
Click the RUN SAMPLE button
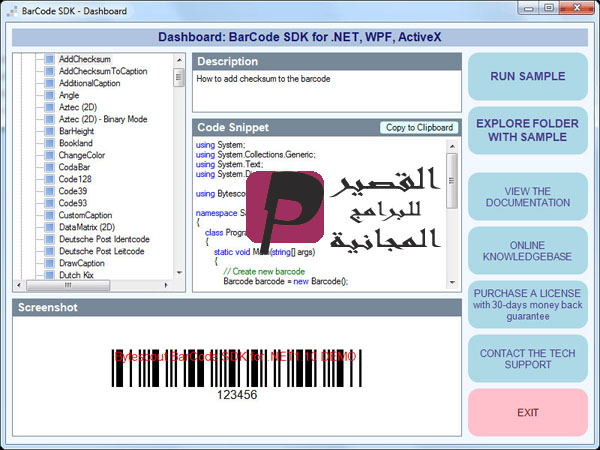coord(528,76)
